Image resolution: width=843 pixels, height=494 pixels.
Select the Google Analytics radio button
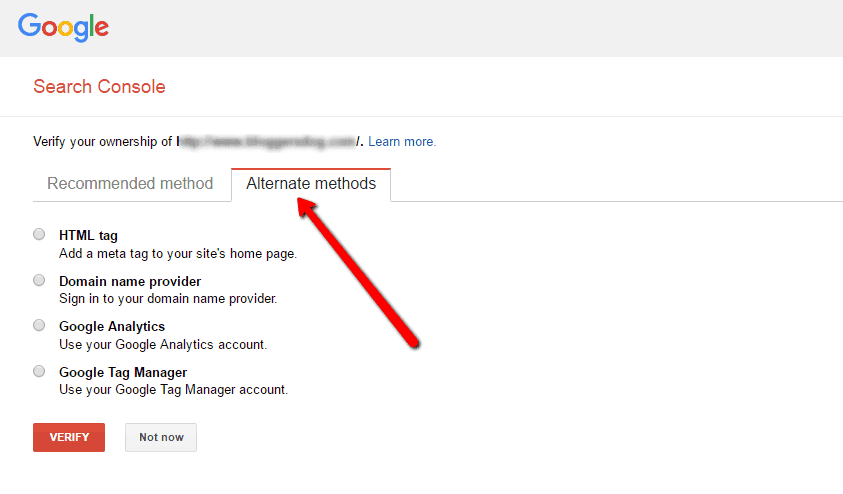click(x=39, y=325)
